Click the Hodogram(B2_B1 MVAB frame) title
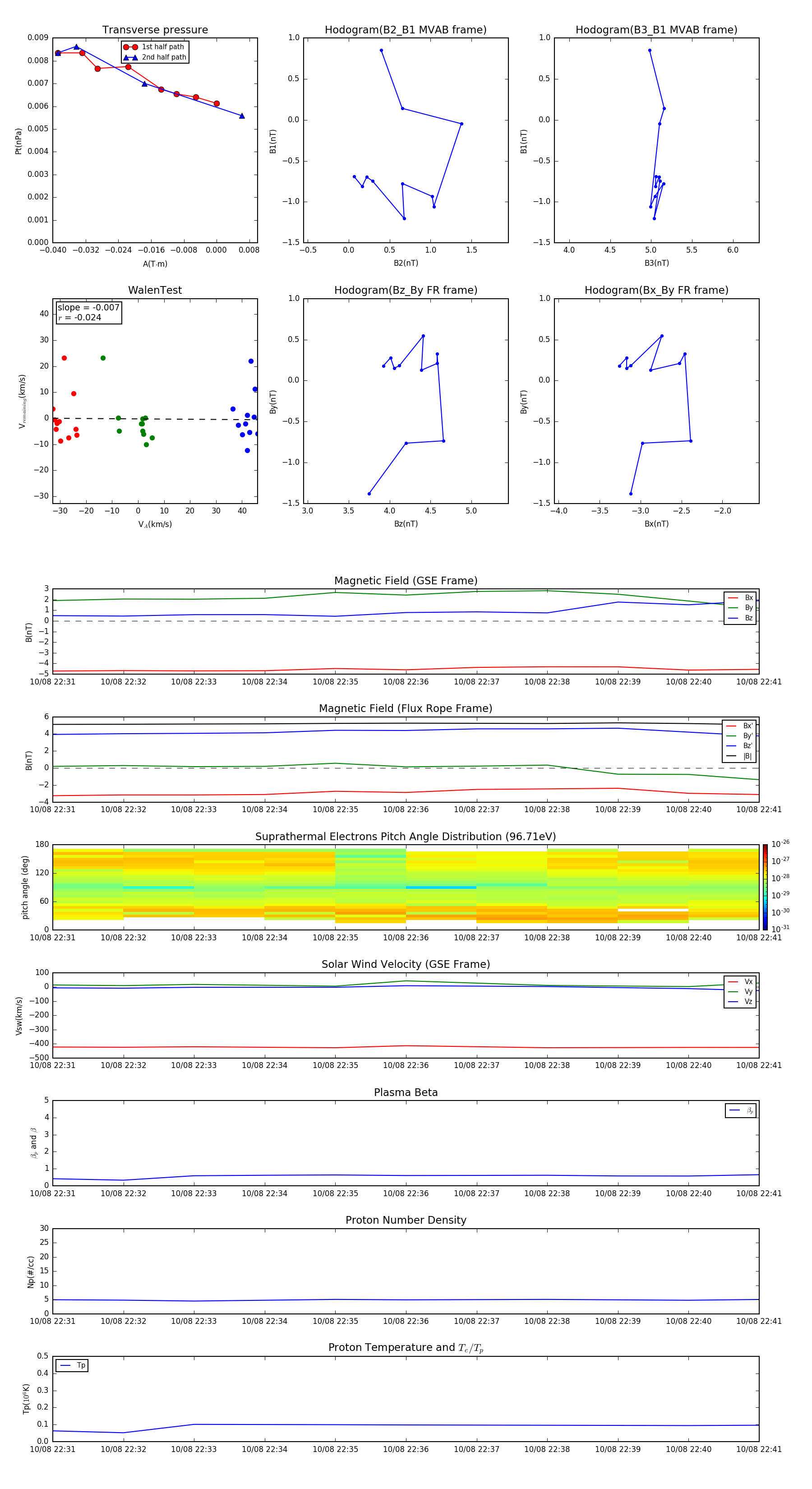Image resolution: width=812 pixels, height=1489 pixels. pos(405,30)
